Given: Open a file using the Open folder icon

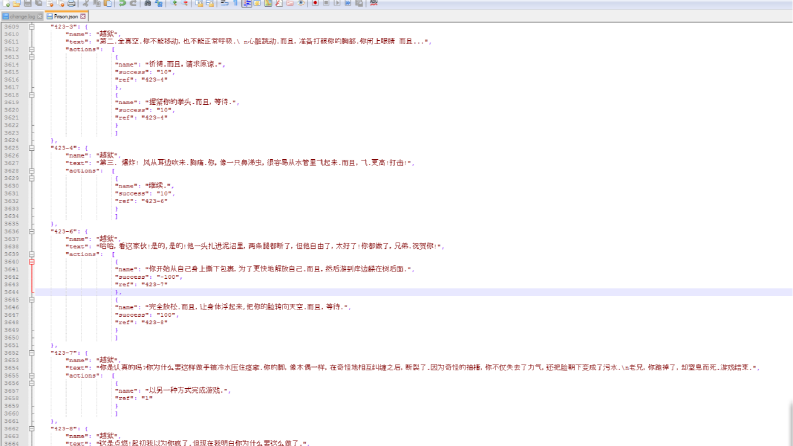Looking at the screenshot, I should [17, 3].
